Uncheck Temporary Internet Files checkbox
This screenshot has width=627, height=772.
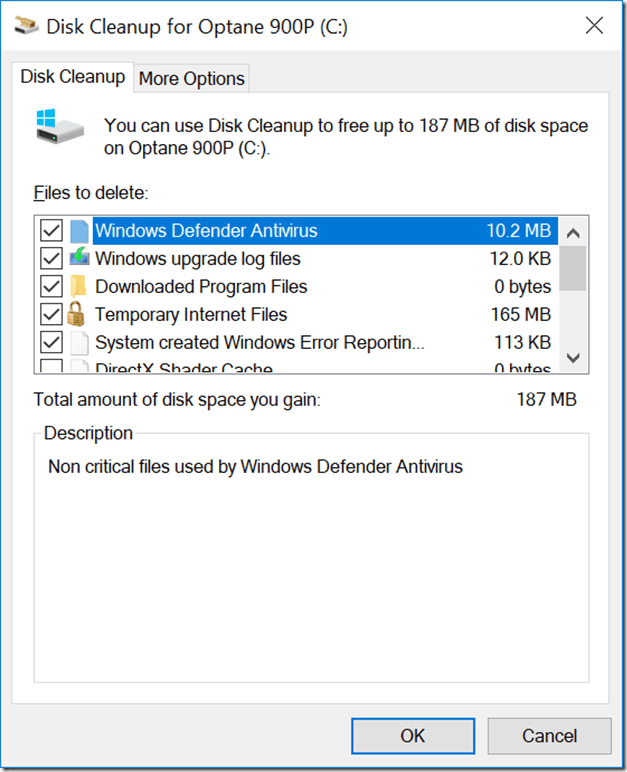tap(51, 315)
